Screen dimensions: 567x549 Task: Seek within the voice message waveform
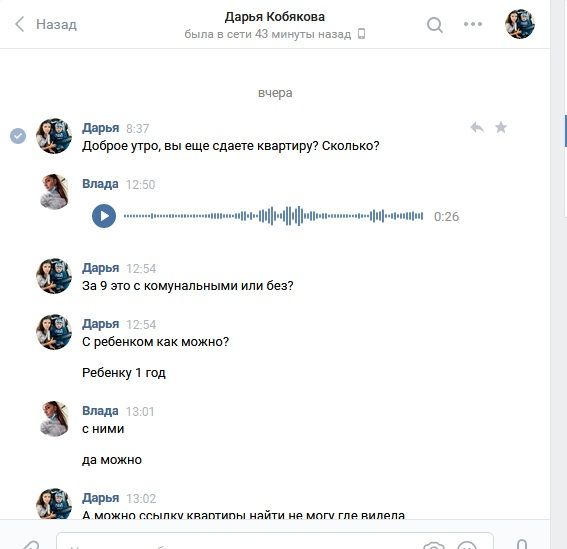coord(273,216)
